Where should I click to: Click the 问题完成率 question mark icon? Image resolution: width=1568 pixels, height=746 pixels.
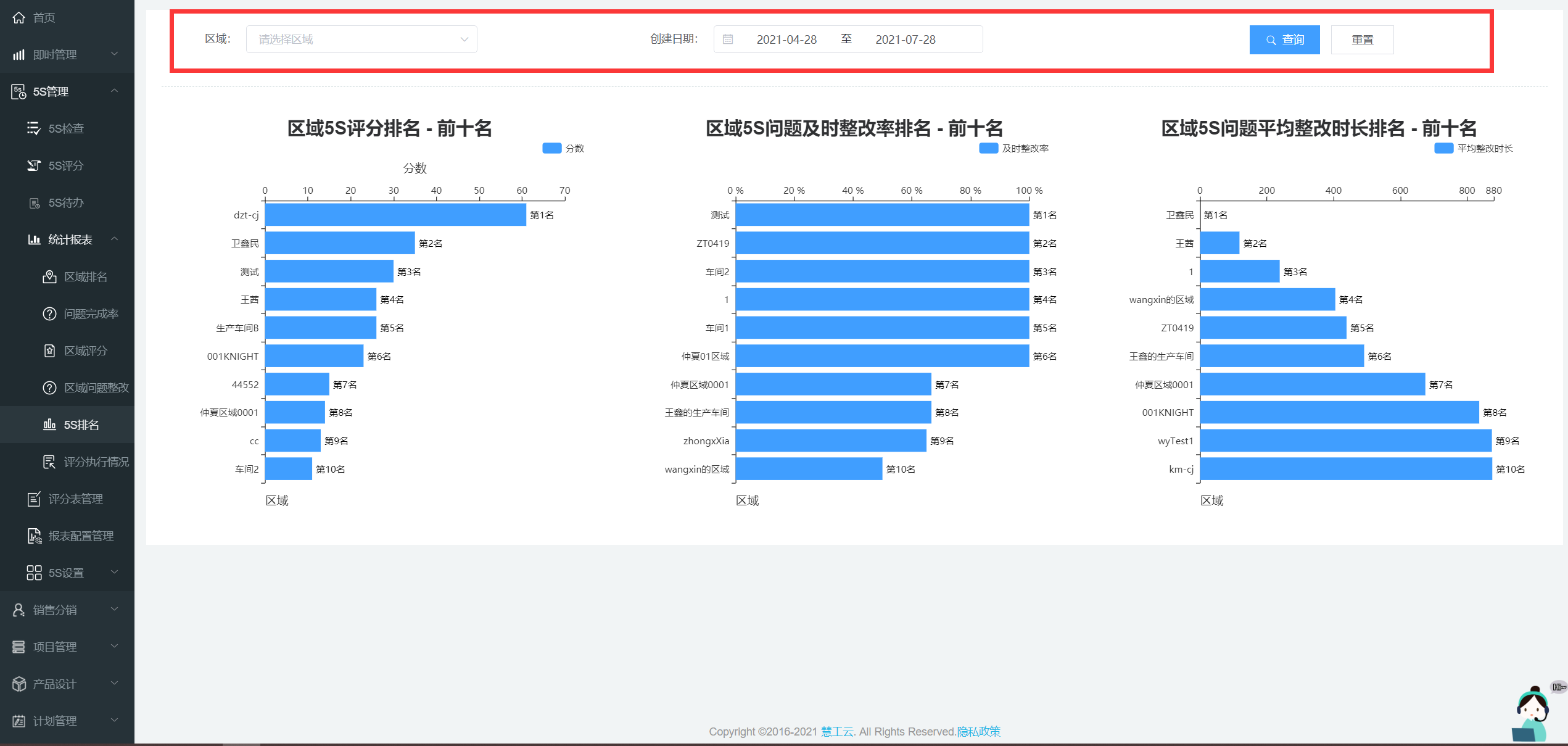[49, 313]
